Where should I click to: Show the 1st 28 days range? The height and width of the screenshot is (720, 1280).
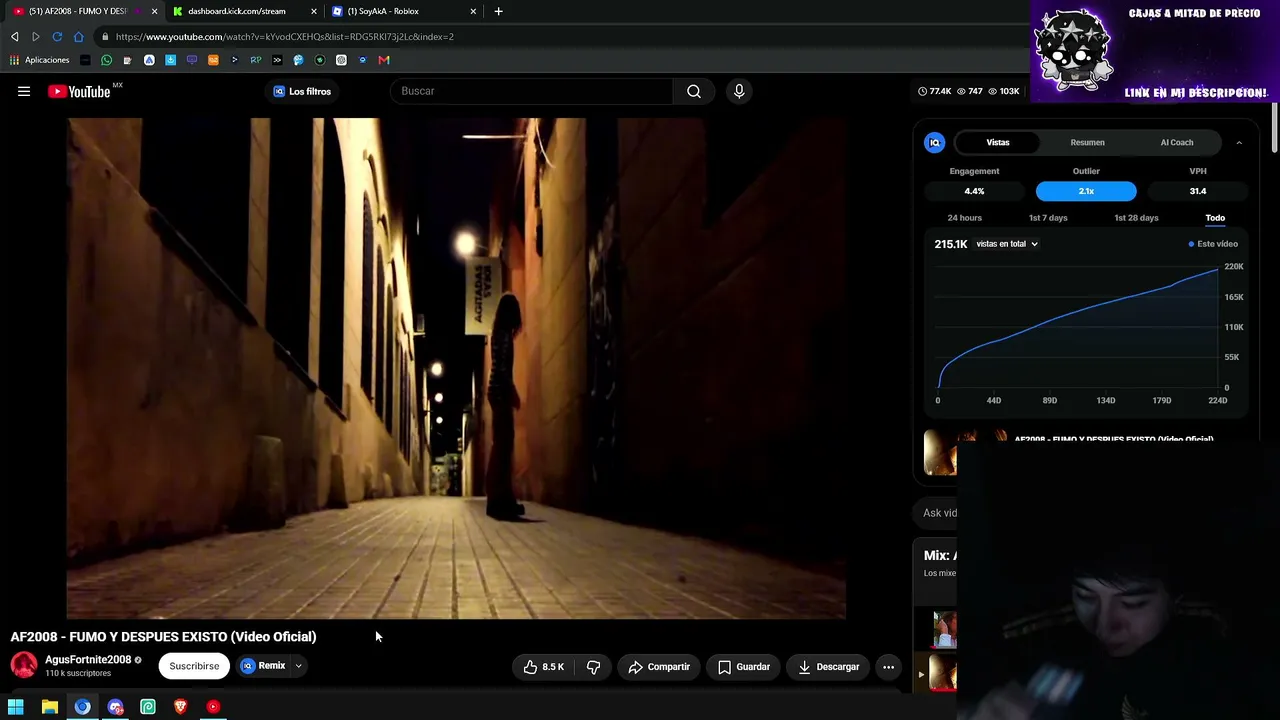[1136, 218]
